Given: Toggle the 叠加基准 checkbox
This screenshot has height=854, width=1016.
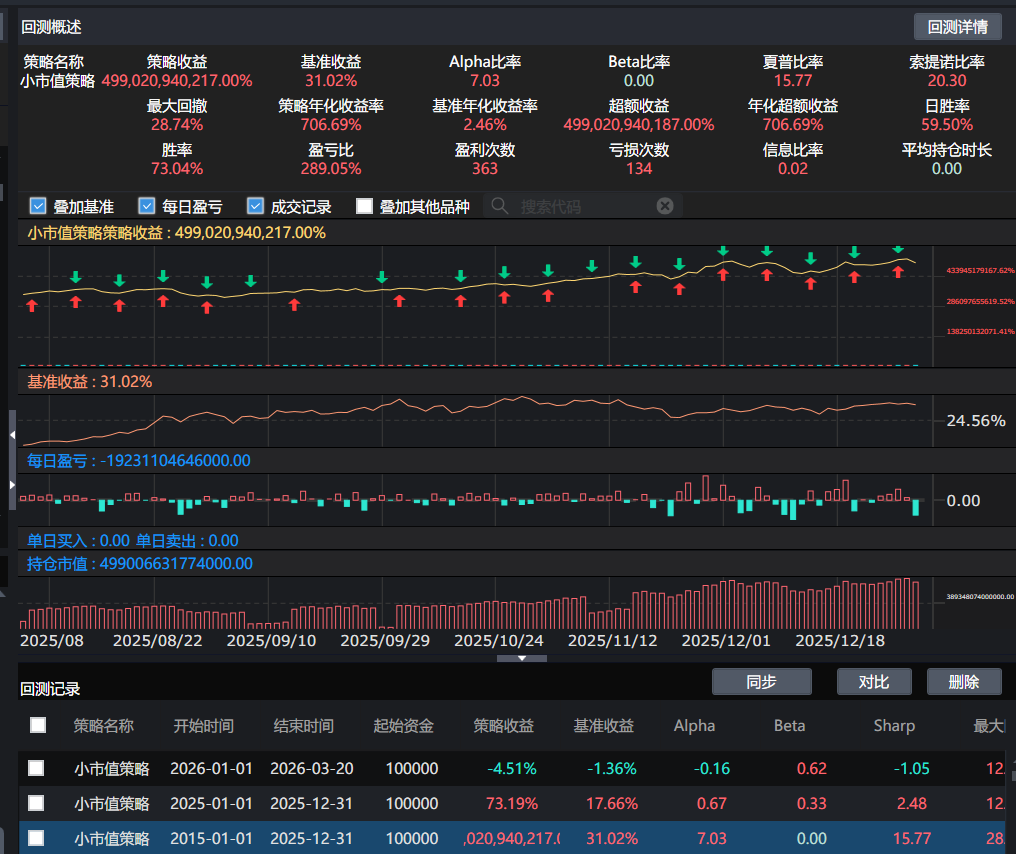Looking at the screenshot, I should (x=39, y=206).
